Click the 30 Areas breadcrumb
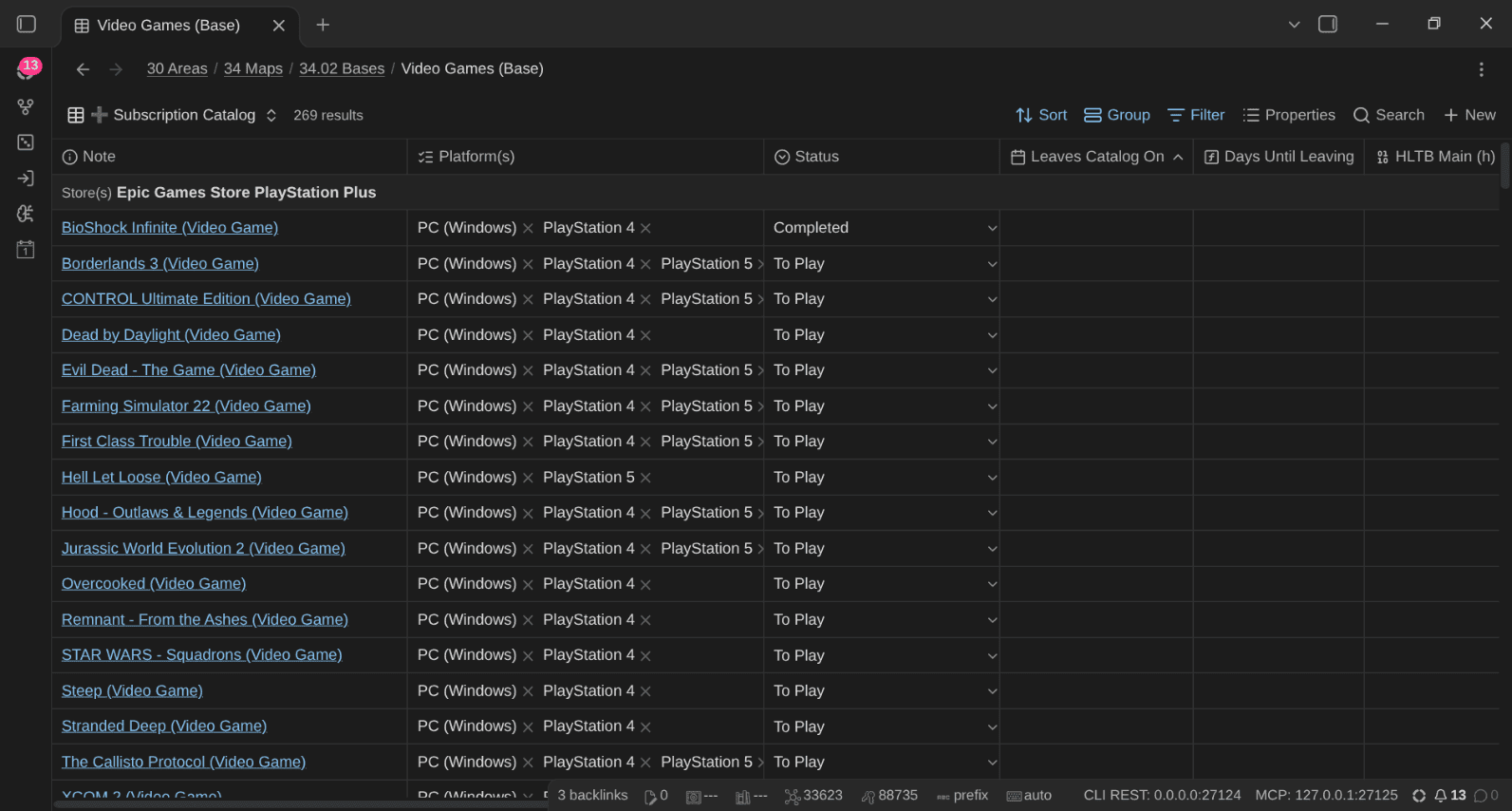The width and height of the screenshot is (1512, 811). [177, 68]
